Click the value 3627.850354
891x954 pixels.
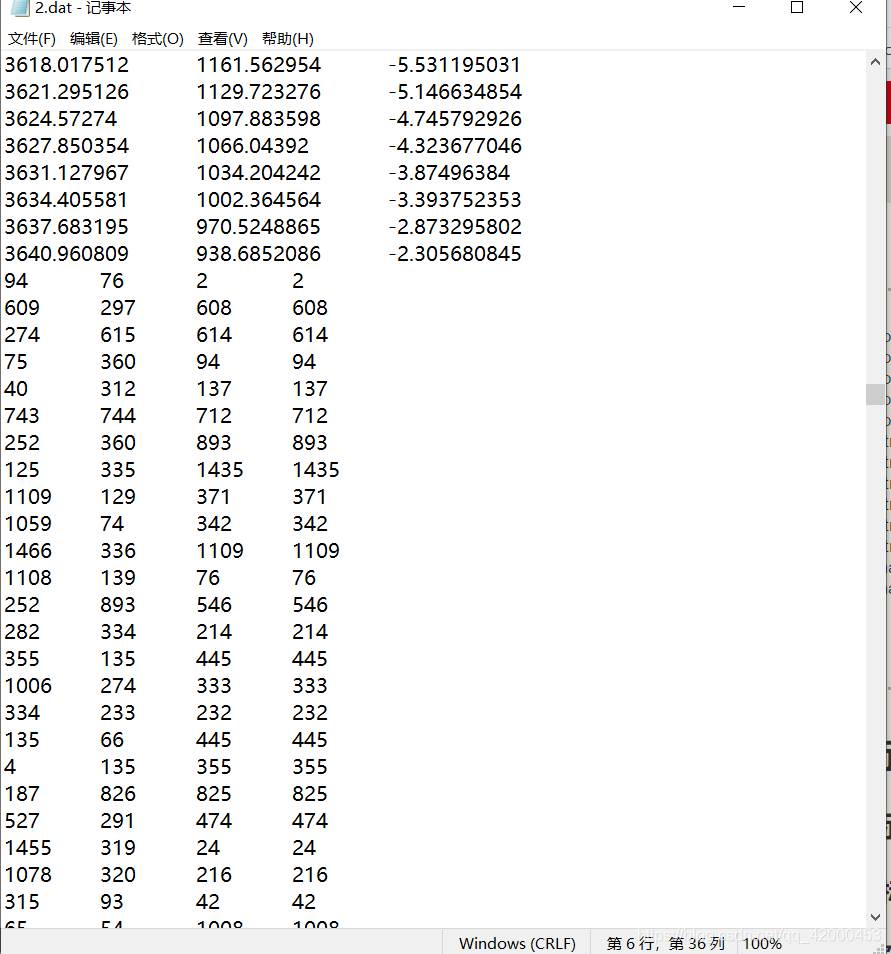[x=67, y=146]
